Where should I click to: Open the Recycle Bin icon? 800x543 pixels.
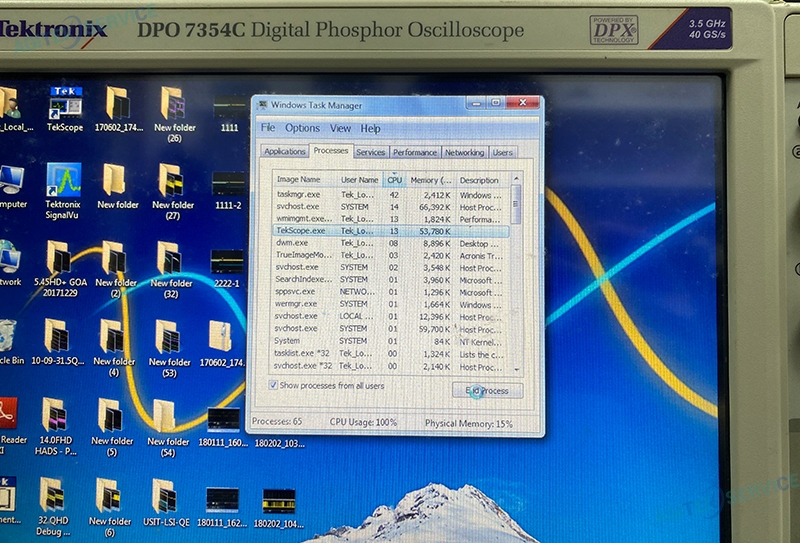[x=8, y=337]
